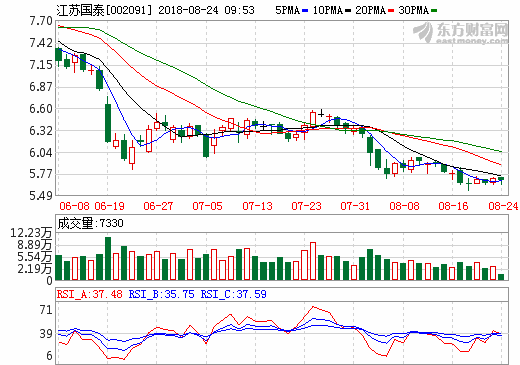Click the 7.15 price axis label
The image size is (520, 365).
tap(41, 65)
